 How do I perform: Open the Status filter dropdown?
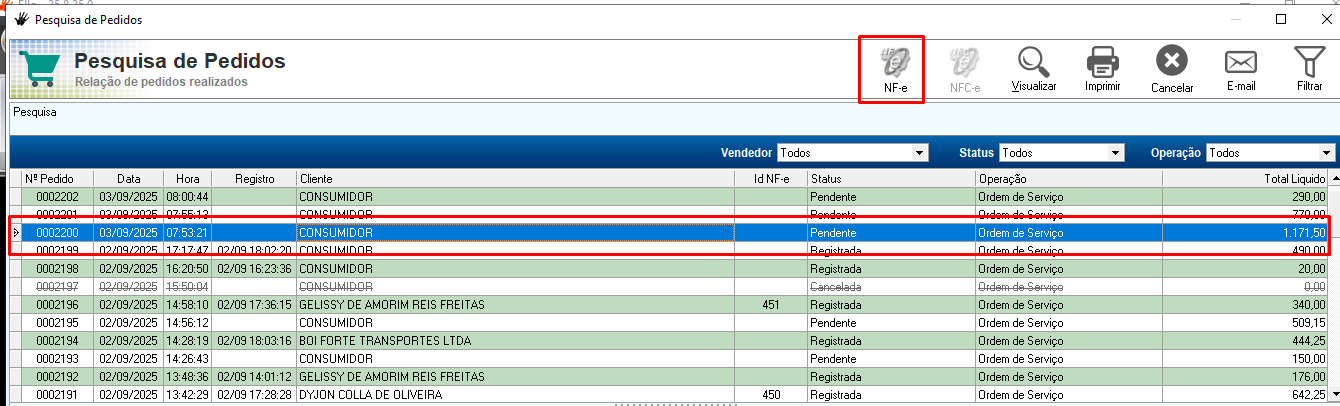(1116, 153)
